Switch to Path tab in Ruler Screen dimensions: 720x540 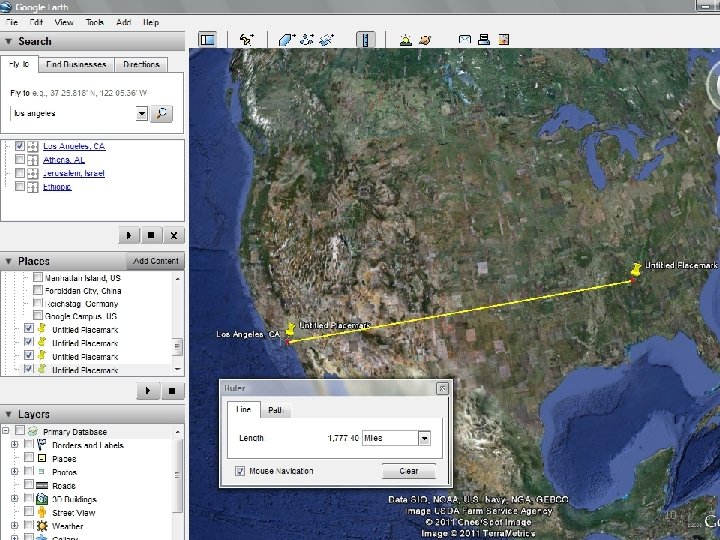point(276,410)
